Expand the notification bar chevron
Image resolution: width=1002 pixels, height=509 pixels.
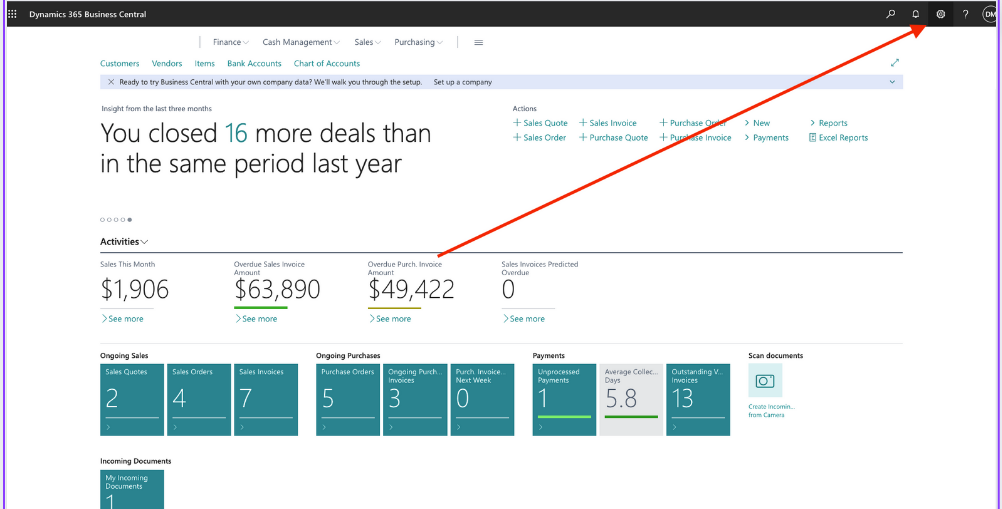[x=892, y=82]
